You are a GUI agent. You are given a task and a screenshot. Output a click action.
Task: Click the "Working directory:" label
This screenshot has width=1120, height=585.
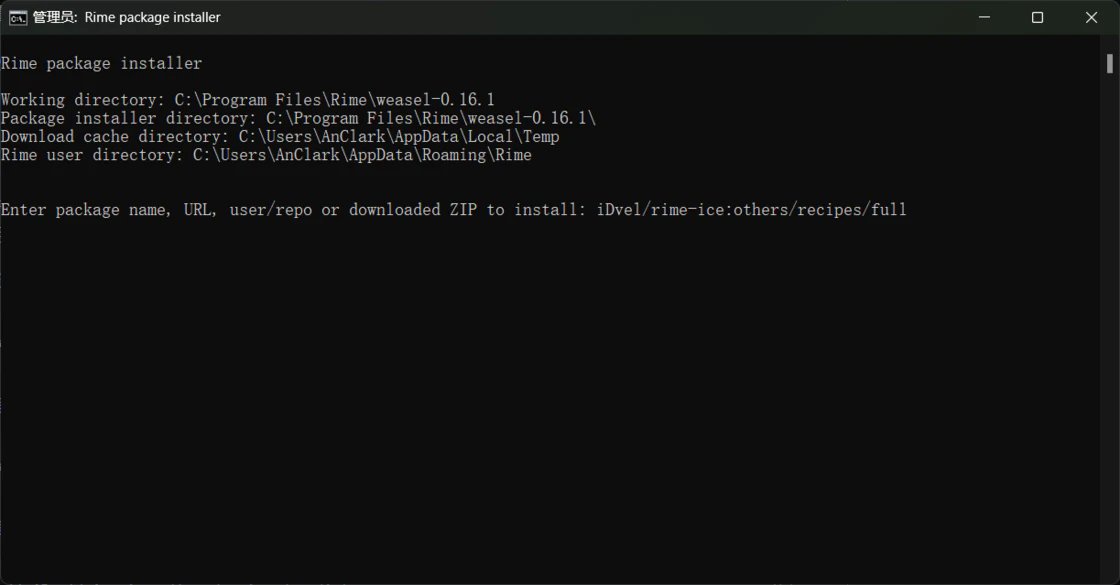[83, 100]
